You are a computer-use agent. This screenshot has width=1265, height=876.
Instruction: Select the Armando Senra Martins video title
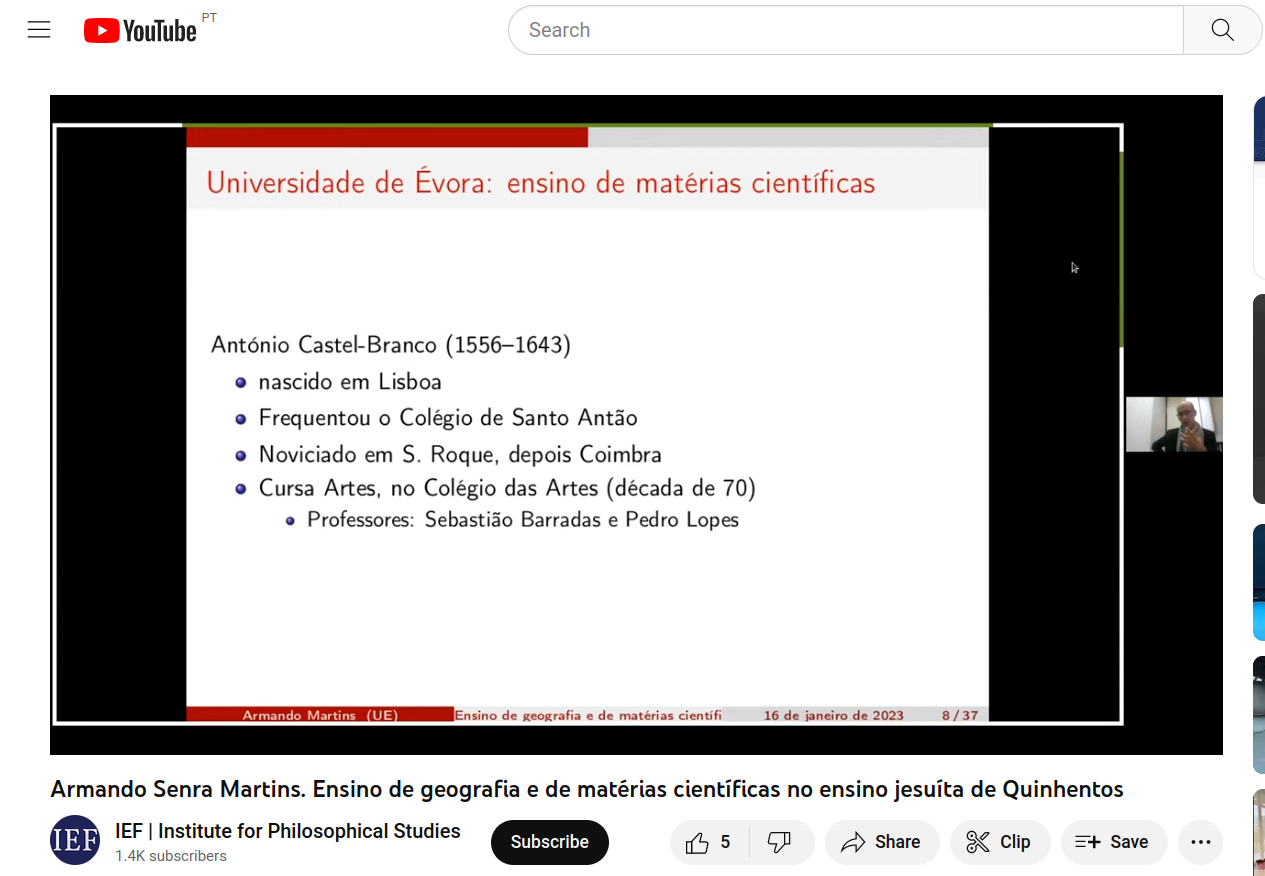click(587, 789)
